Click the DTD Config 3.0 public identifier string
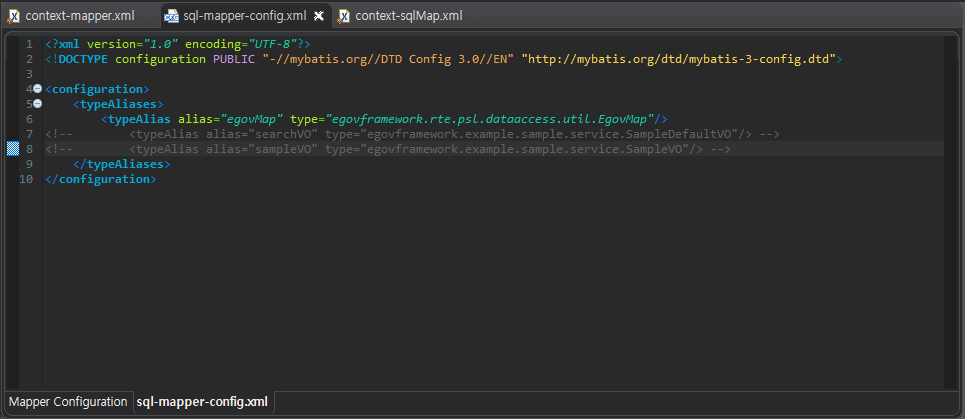Viewport: 965px width, 419px height. [x=388, y=59]
